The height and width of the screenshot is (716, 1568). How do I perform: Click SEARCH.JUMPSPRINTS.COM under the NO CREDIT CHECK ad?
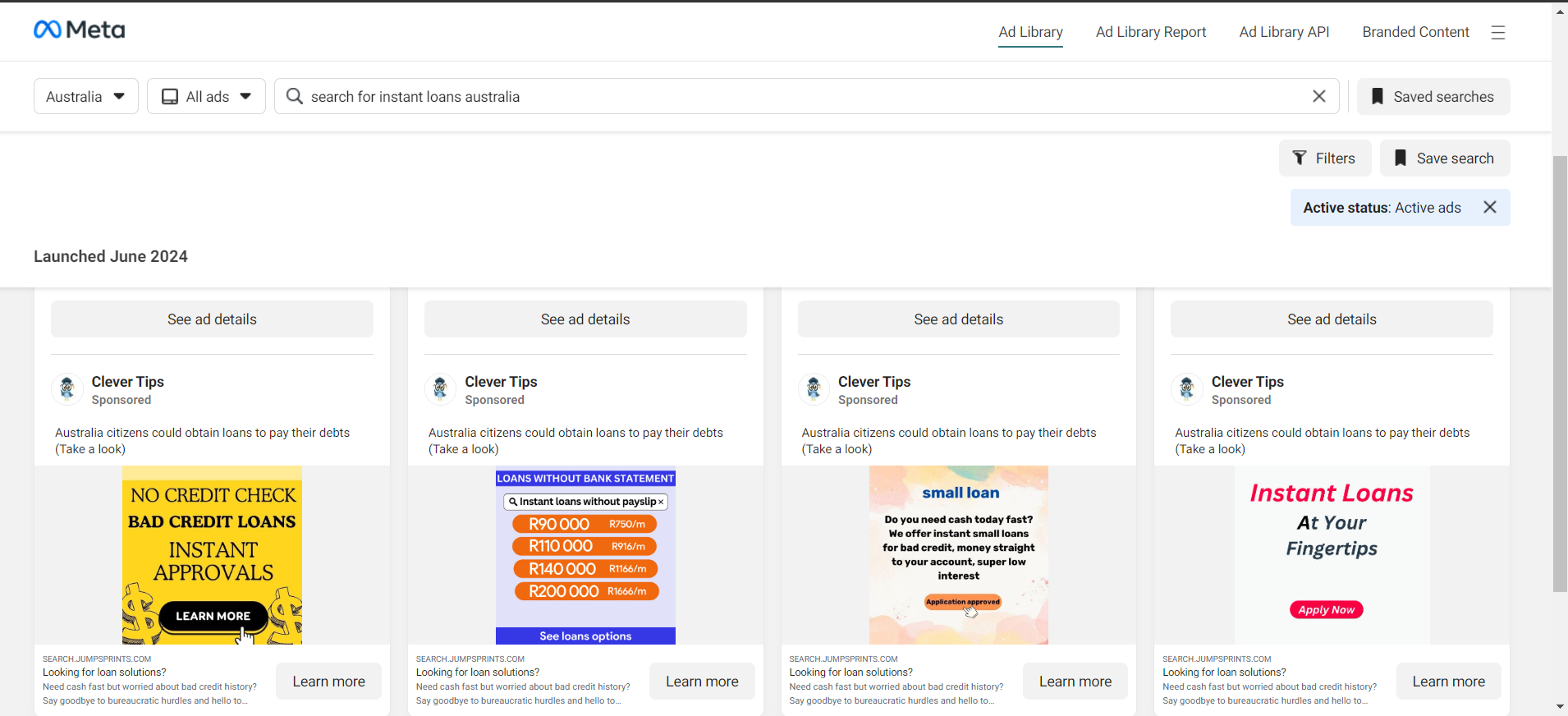[97, 659]
